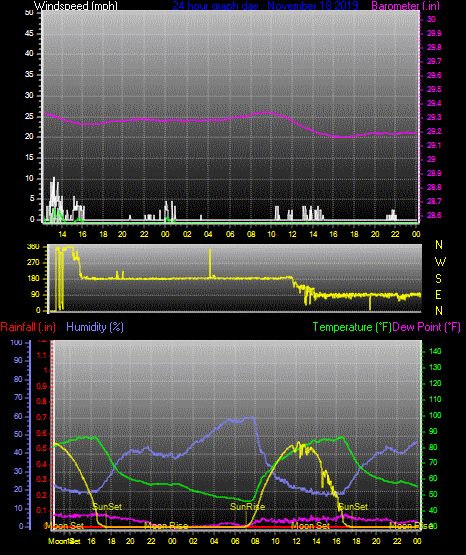Click the 100 temperature scale value
The image size is (466, 555).
(x=435, y=415)
